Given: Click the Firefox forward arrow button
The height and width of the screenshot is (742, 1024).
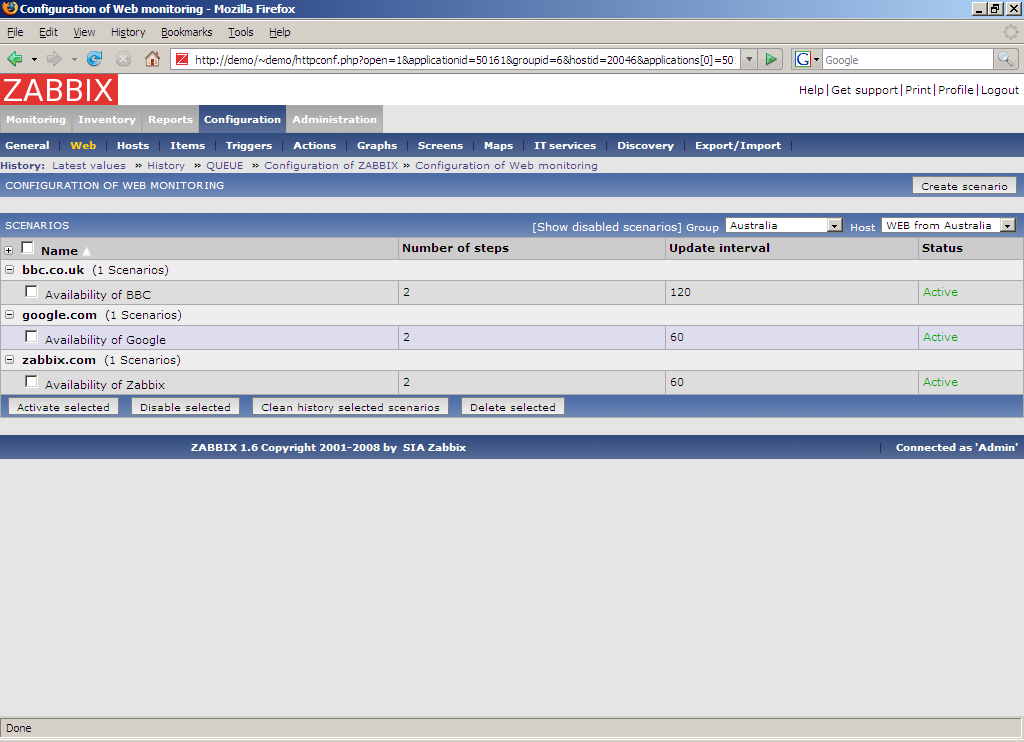Looking at the screenshot, I should (54, 59).
